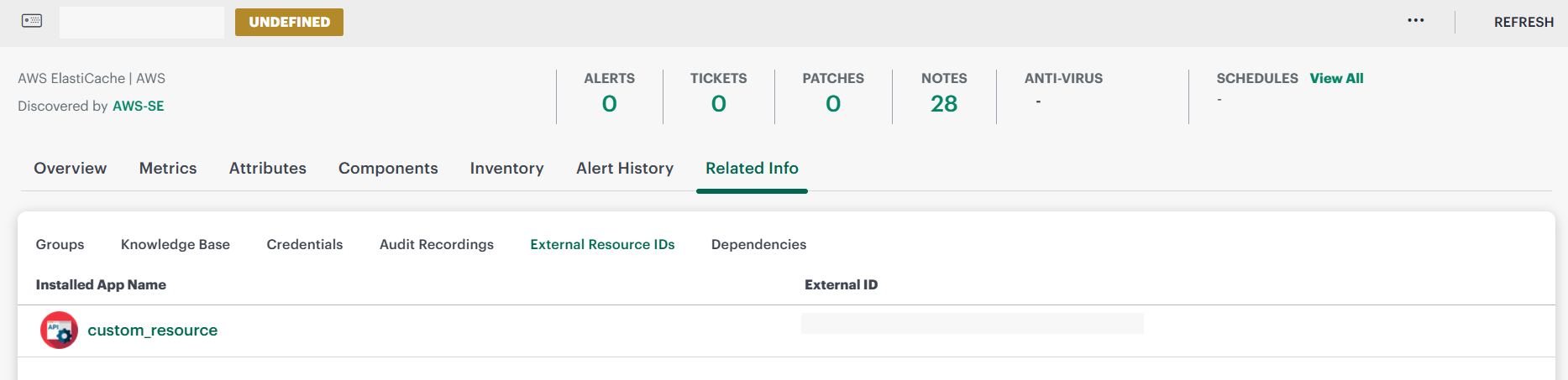Image resolution: width=1568 pixels, height=380 pixels.
Task: Switch to the Metrics tab
Action: [168, 169]
